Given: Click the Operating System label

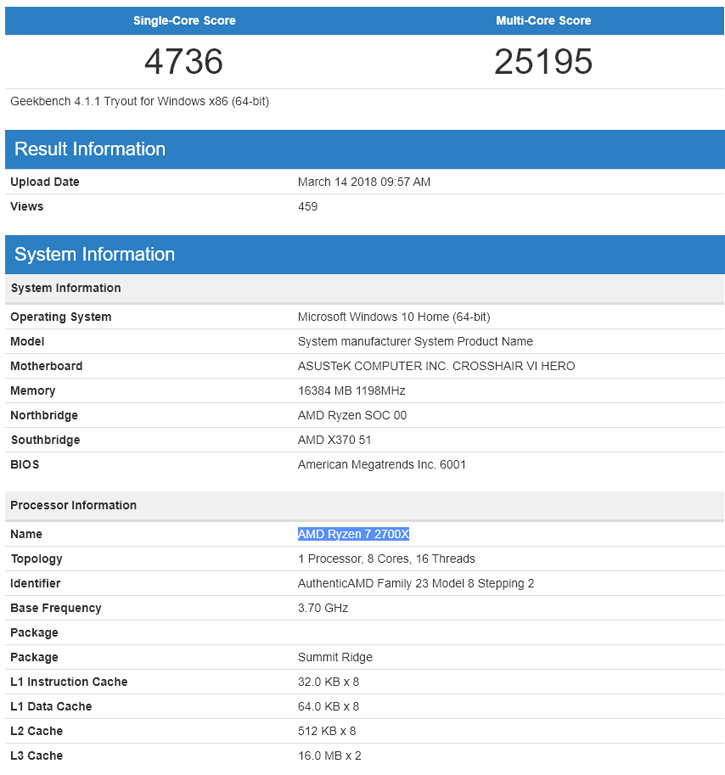Looking at the screenshot, I should tap(61, 317).
